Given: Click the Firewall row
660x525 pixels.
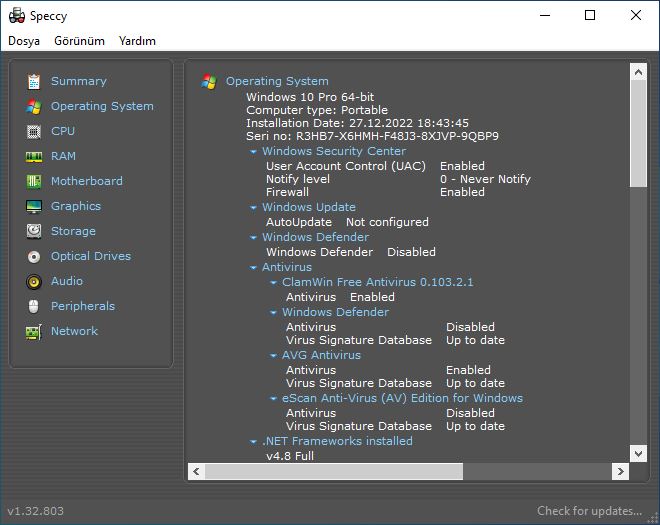Looking at the screenshot, I should (x=375, y=192).
